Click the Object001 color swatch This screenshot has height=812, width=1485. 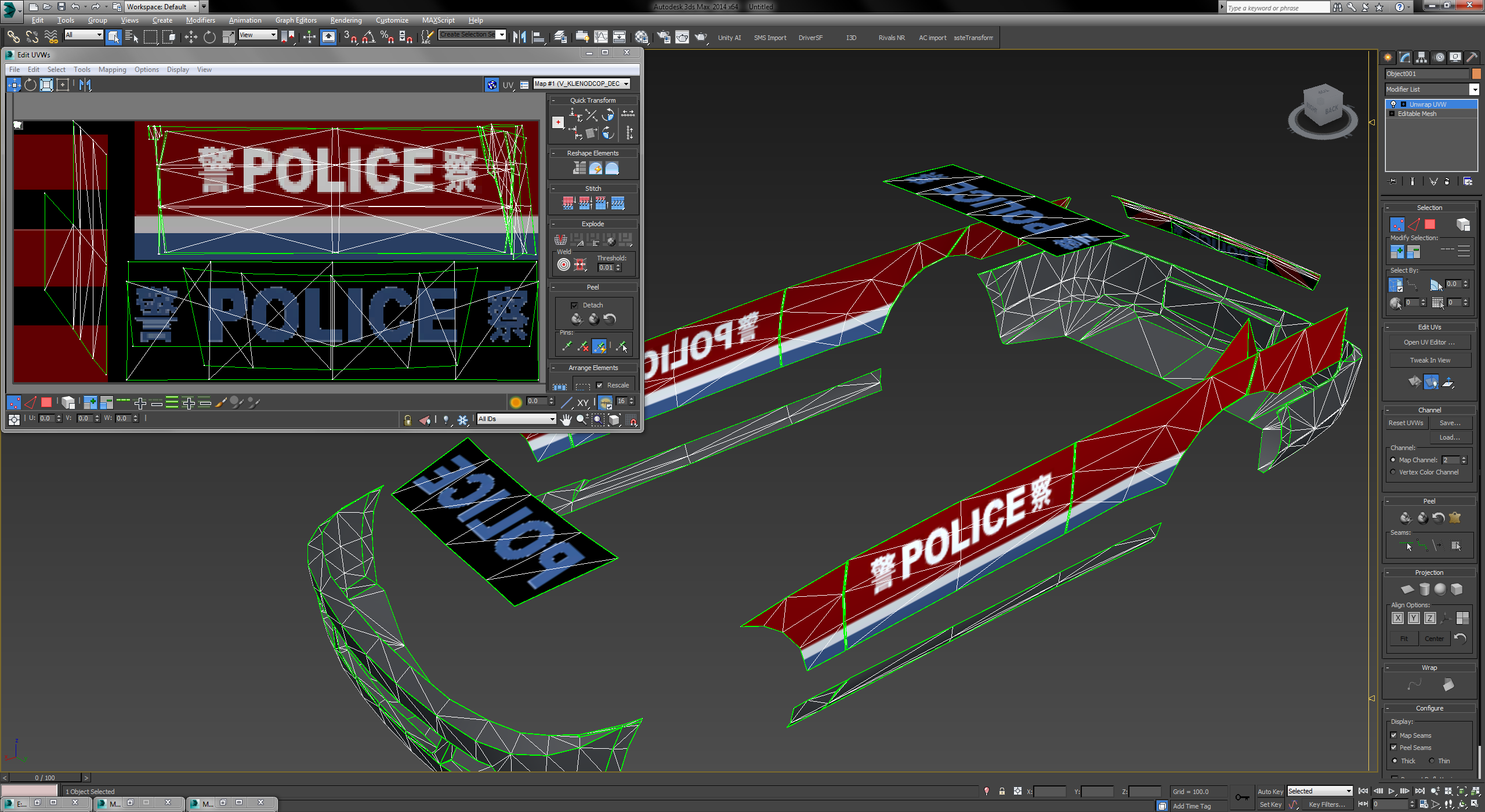pos(1476,74)
